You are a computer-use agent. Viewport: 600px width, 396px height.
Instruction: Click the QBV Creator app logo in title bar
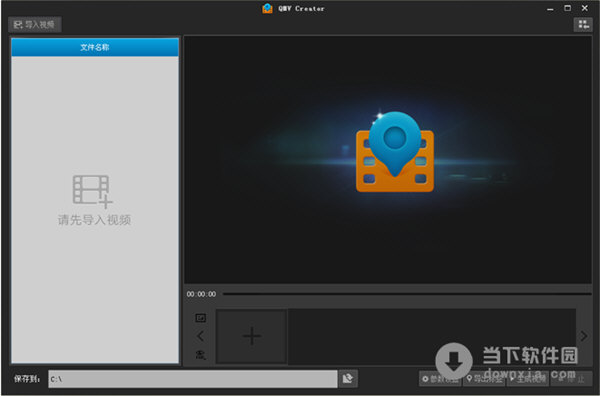click(267, 8)
